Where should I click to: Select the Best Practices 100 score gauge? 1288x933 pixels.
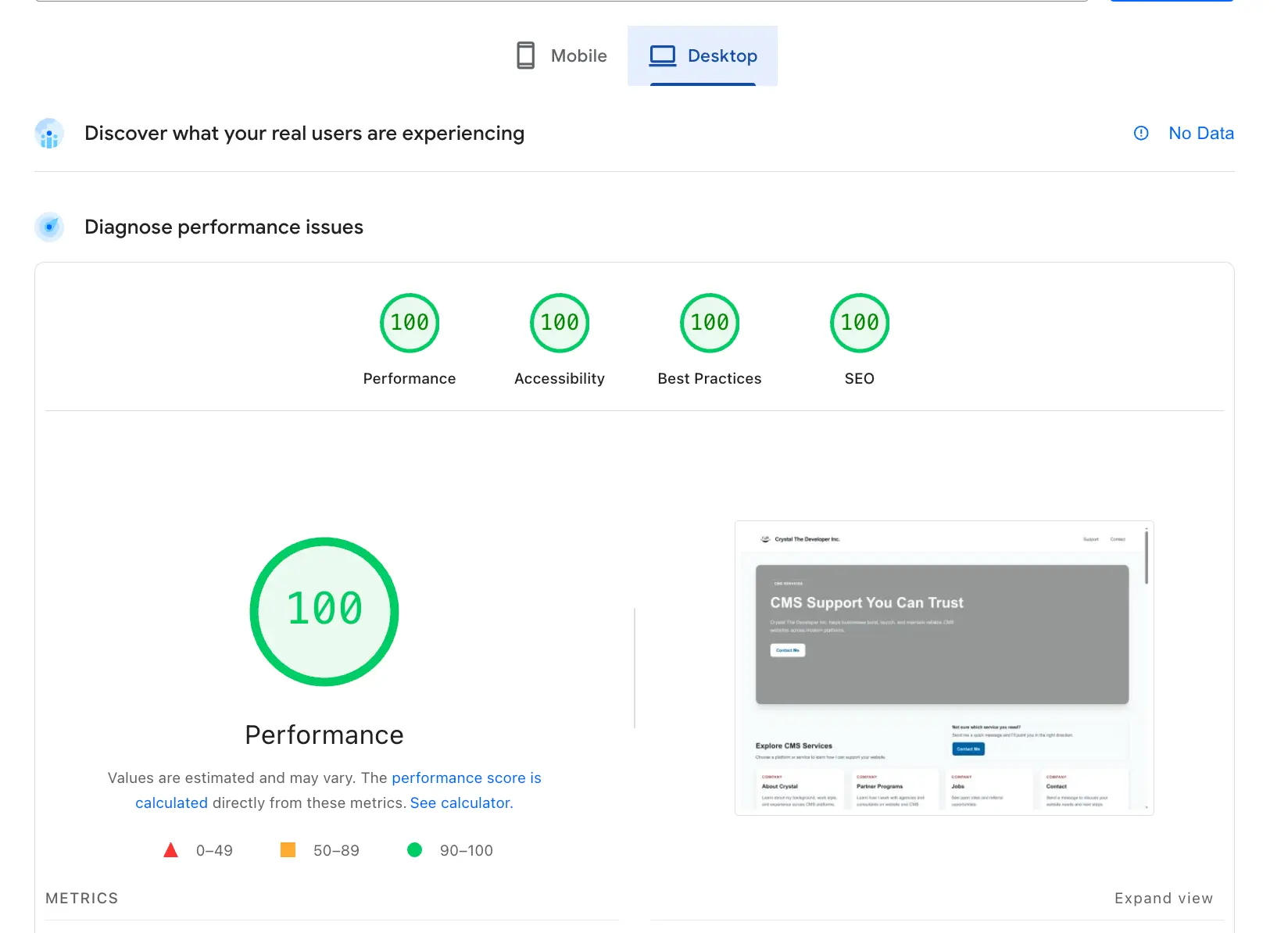[709, 323]
